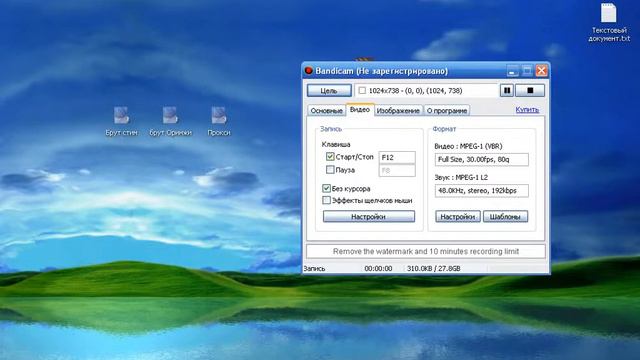
Task: Close the Bandicam window
Action: [x=541, y=71]
